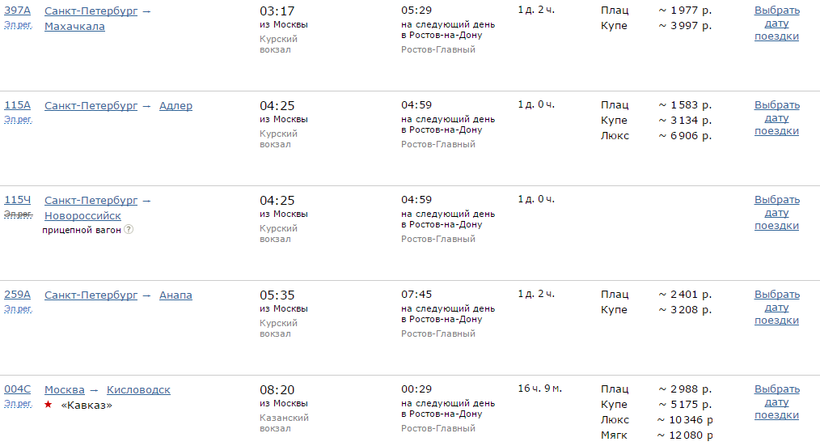
Task: Choose trip date for the Новороссийск train
Action: 777,213
